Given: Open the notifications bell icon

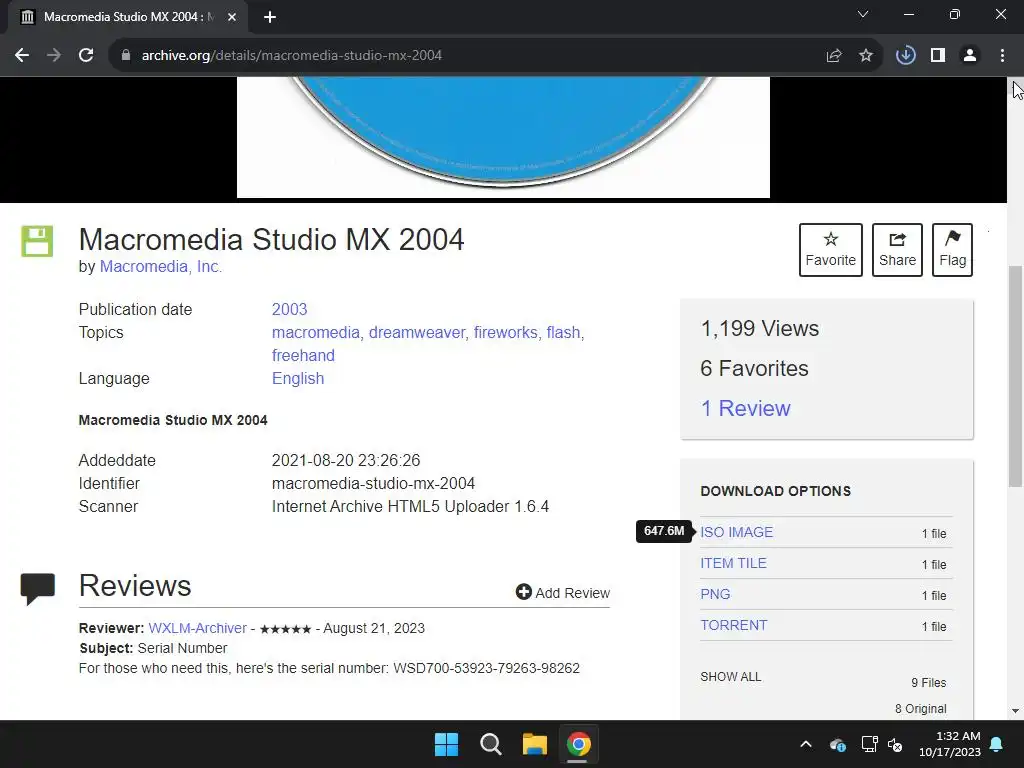Looking at the screenshot, I should [x=997, y=744].
